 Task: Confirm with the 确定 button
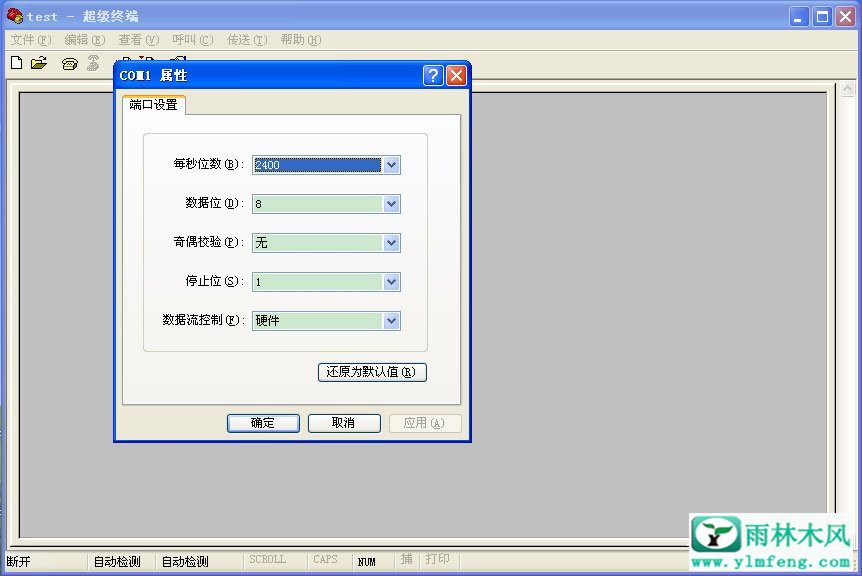[x=263, y=423]
